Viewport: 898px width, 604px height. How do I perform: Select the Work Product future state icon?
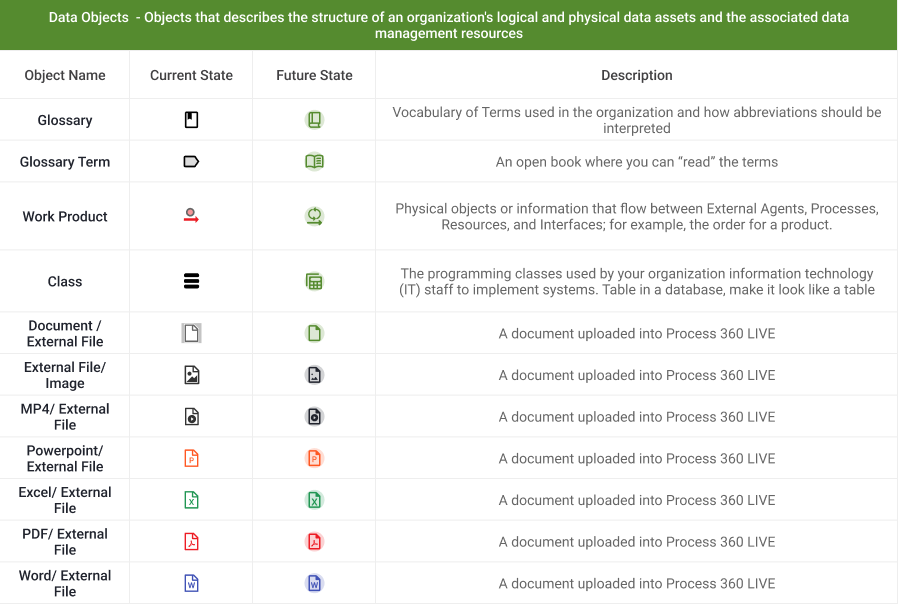coord(314,216)
